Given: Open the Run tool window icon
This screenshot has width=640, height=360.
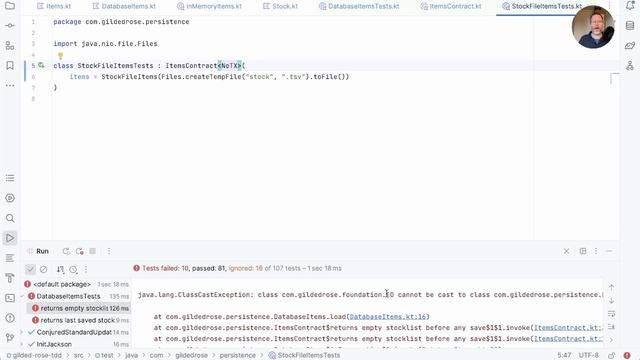Looking at the screenshot, I should (10, 238).
